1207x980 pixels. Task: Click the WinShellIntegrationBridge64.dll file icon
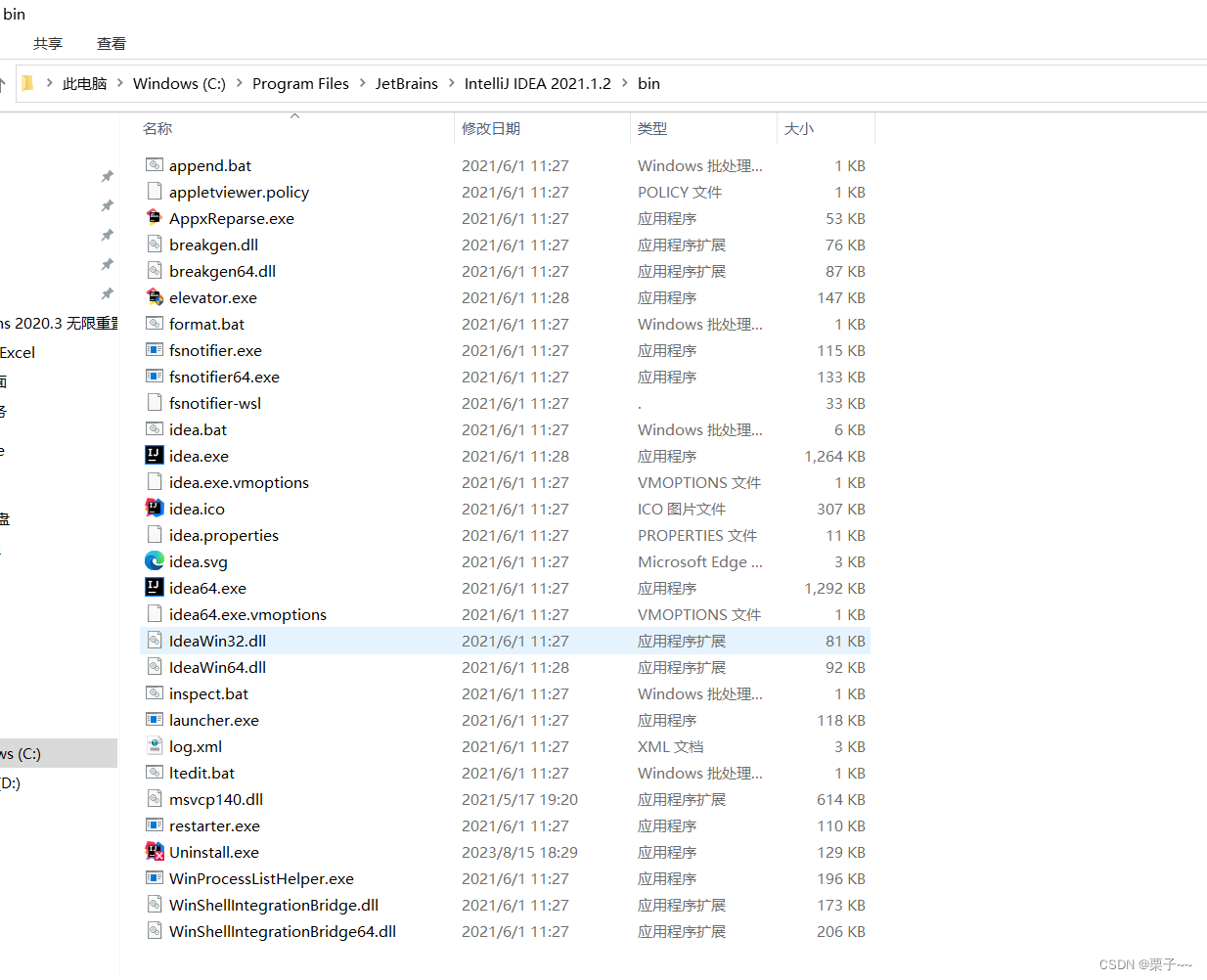(x=155, y=931)
